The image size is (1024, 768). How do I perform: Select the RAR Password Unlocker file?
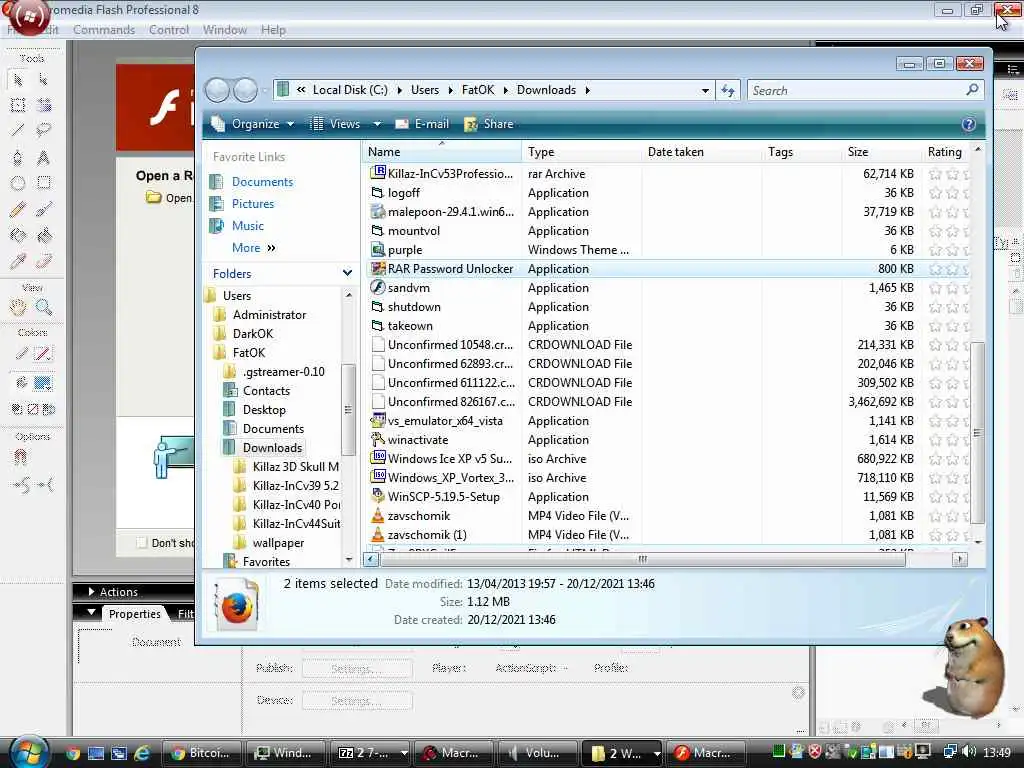450,269
